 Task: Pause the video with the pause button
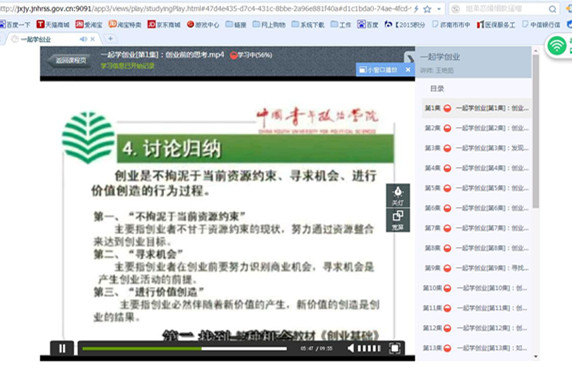[62, 349]
